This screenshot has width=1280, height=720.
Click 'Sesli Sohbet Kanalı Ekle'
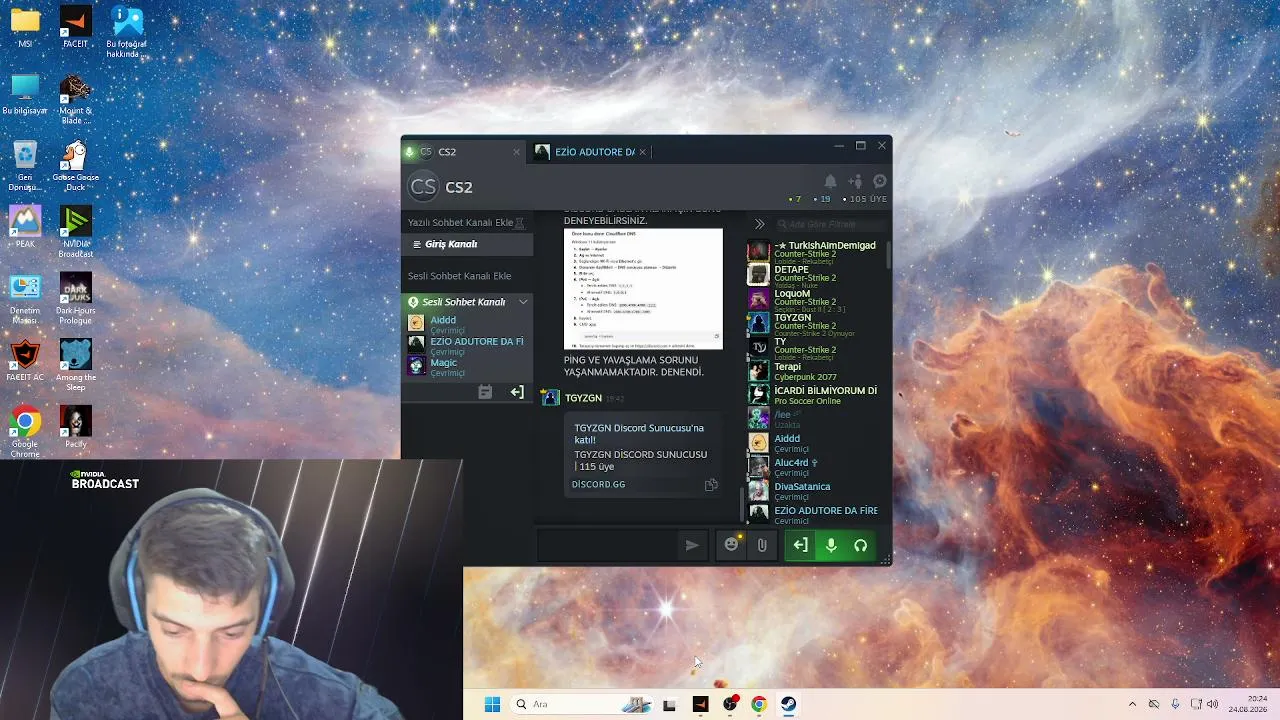point(459,276)
